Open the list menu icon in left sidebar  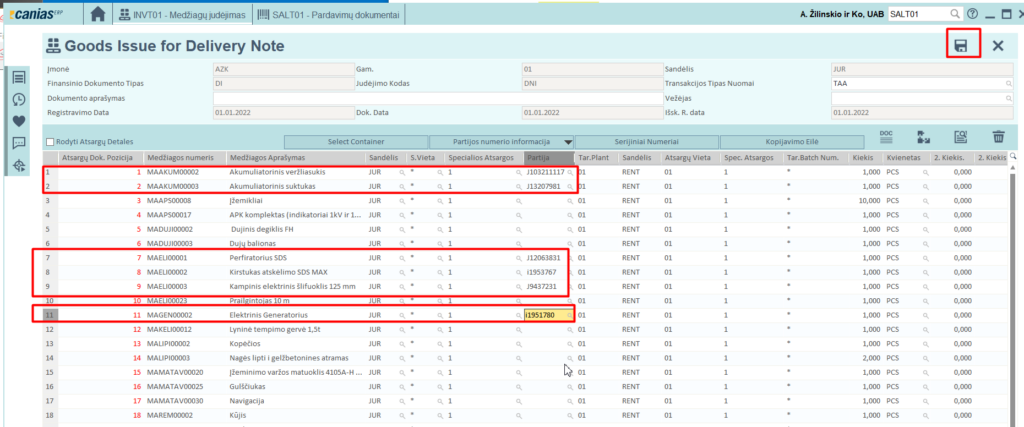(x=18, y=77)
